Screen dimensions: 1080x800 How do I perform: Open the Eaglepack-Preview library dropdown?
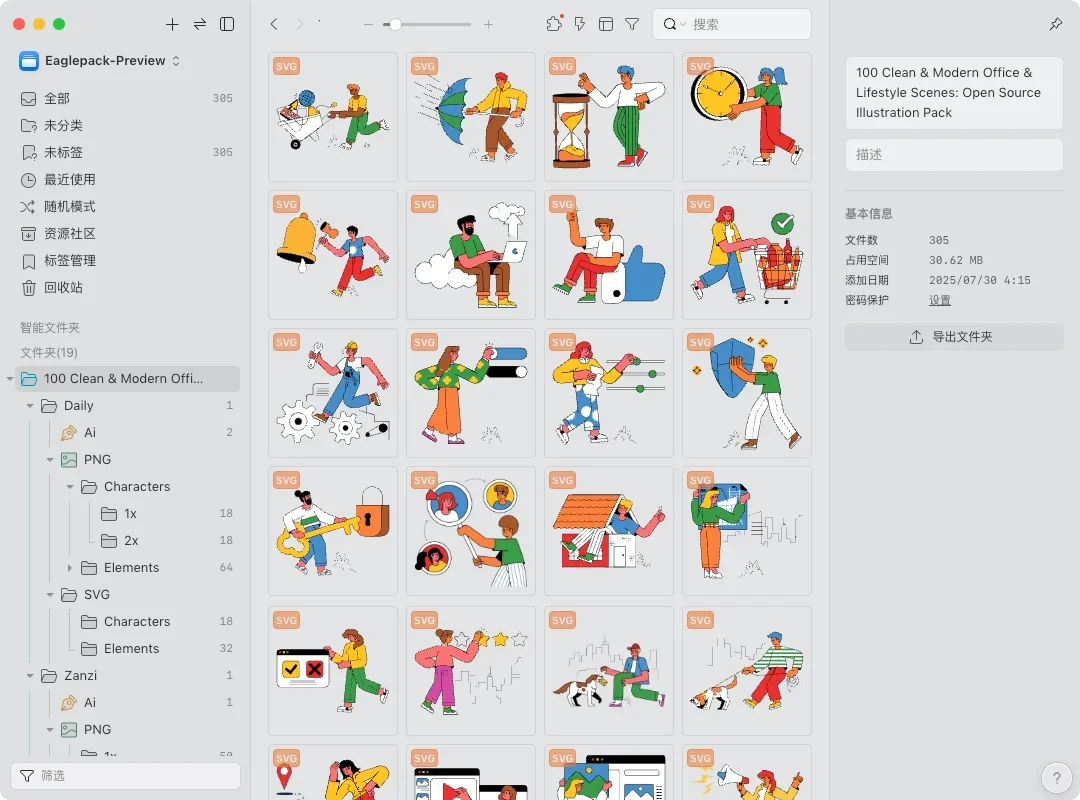tap(100, 61)
